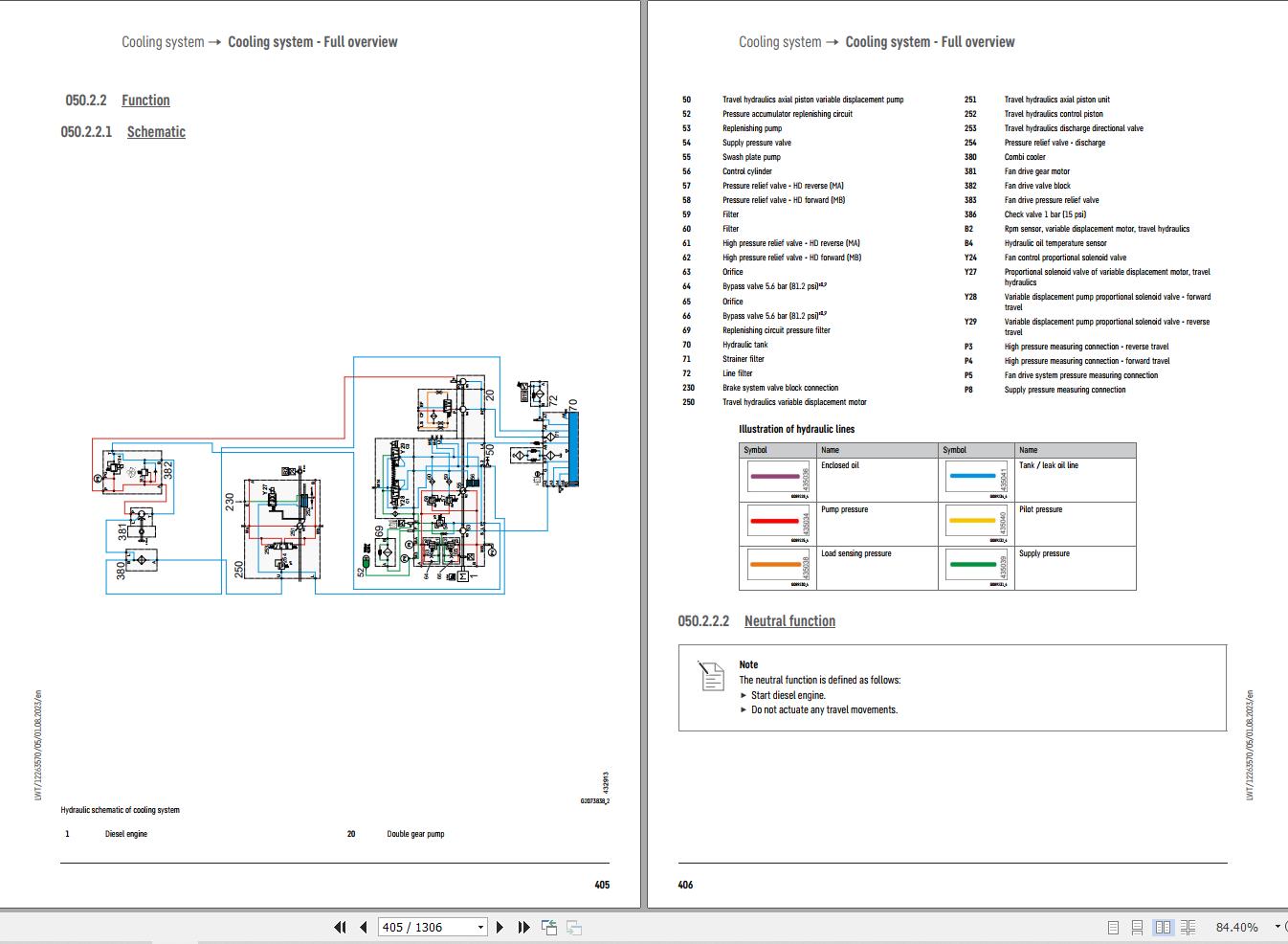This screenshot has width=1288, height=944.
Task: Click the Function section heading
Action: 145,100
